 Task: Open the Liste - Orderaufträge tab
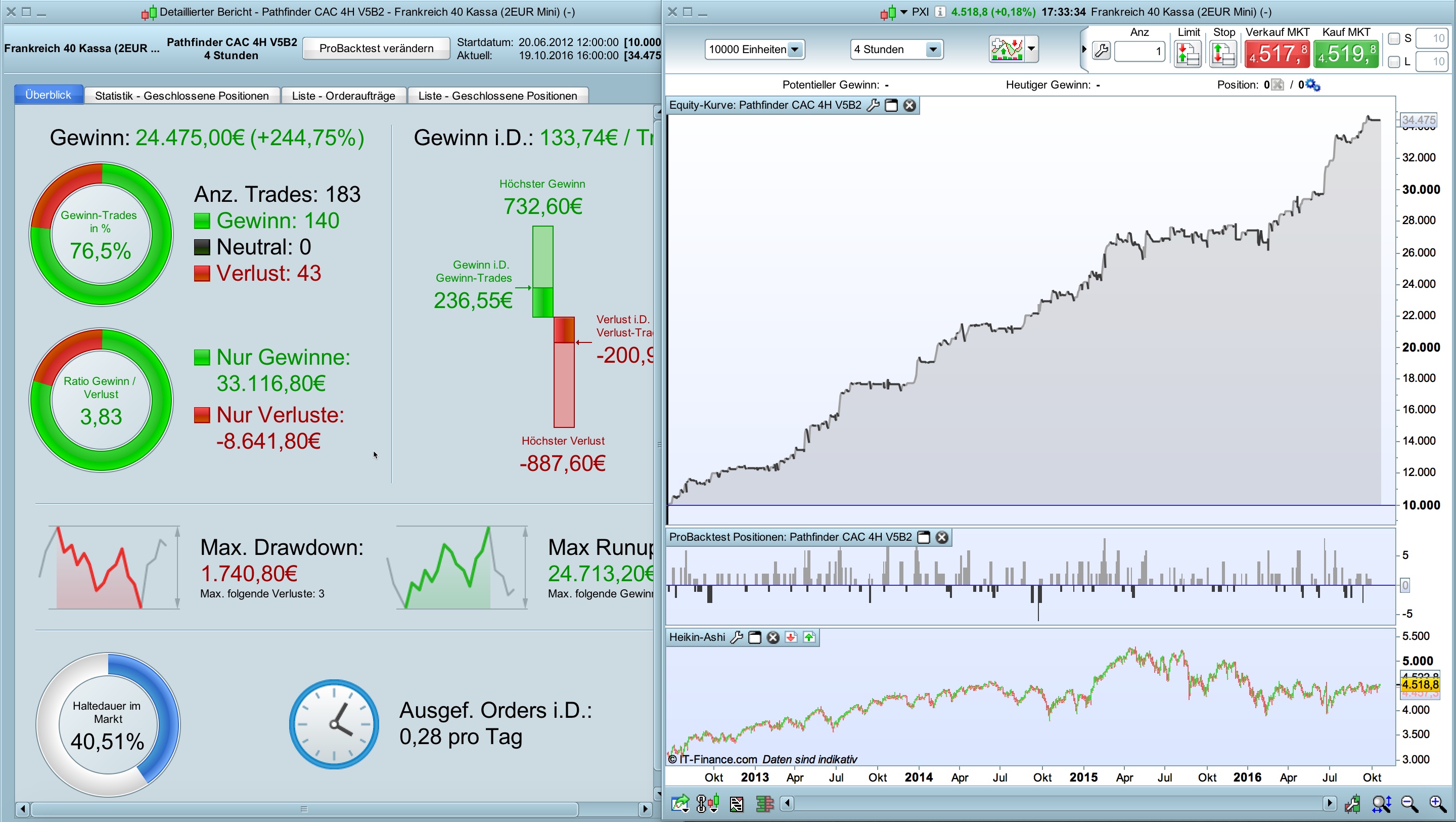pos(343,96)
